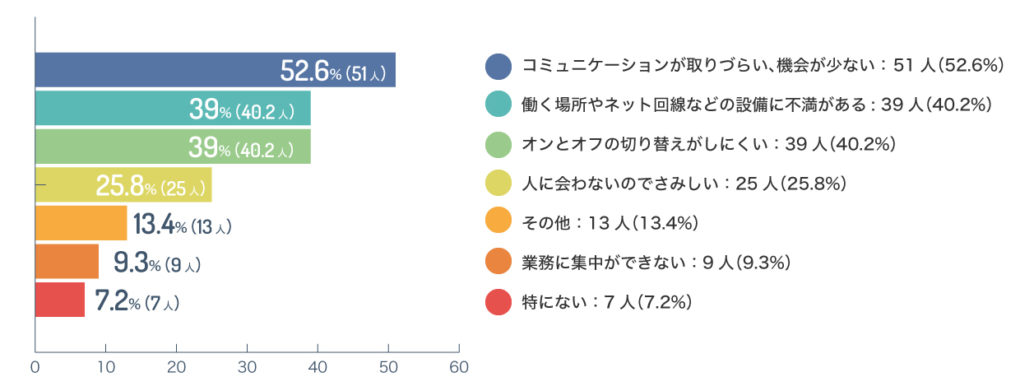The height and width of the screenshot is (391, 1020).
Task: Click the red legend circle for 特にない
Action: pos(498,303)
